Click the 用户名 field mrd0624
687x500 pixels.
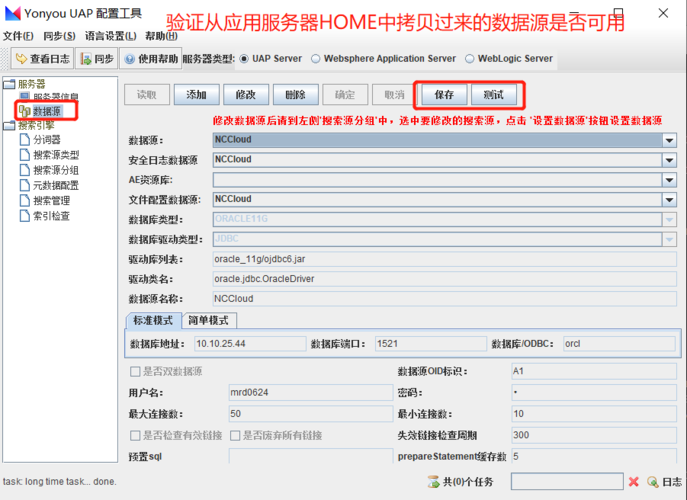pyautogui.click(x=311, y=392)
